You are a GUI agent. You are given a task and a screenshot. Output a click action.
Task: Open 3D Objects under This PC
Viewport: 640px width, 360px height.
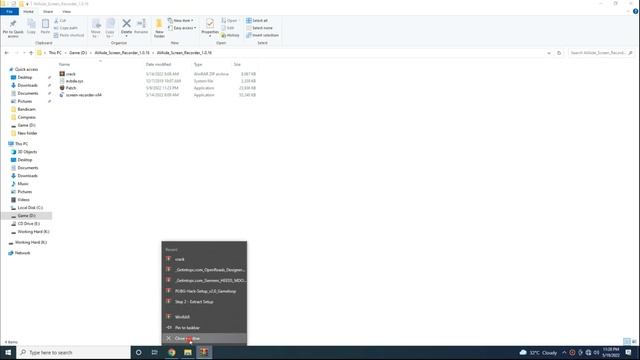pyautogui.click(x=27, y=152)
